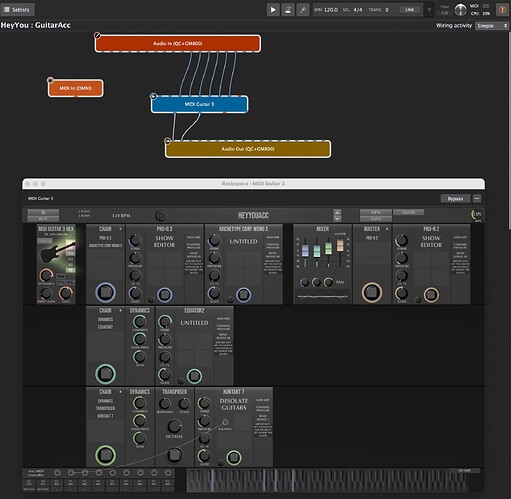
Task: Open the tuner fork icon
Action: click(x=303, y=10)
